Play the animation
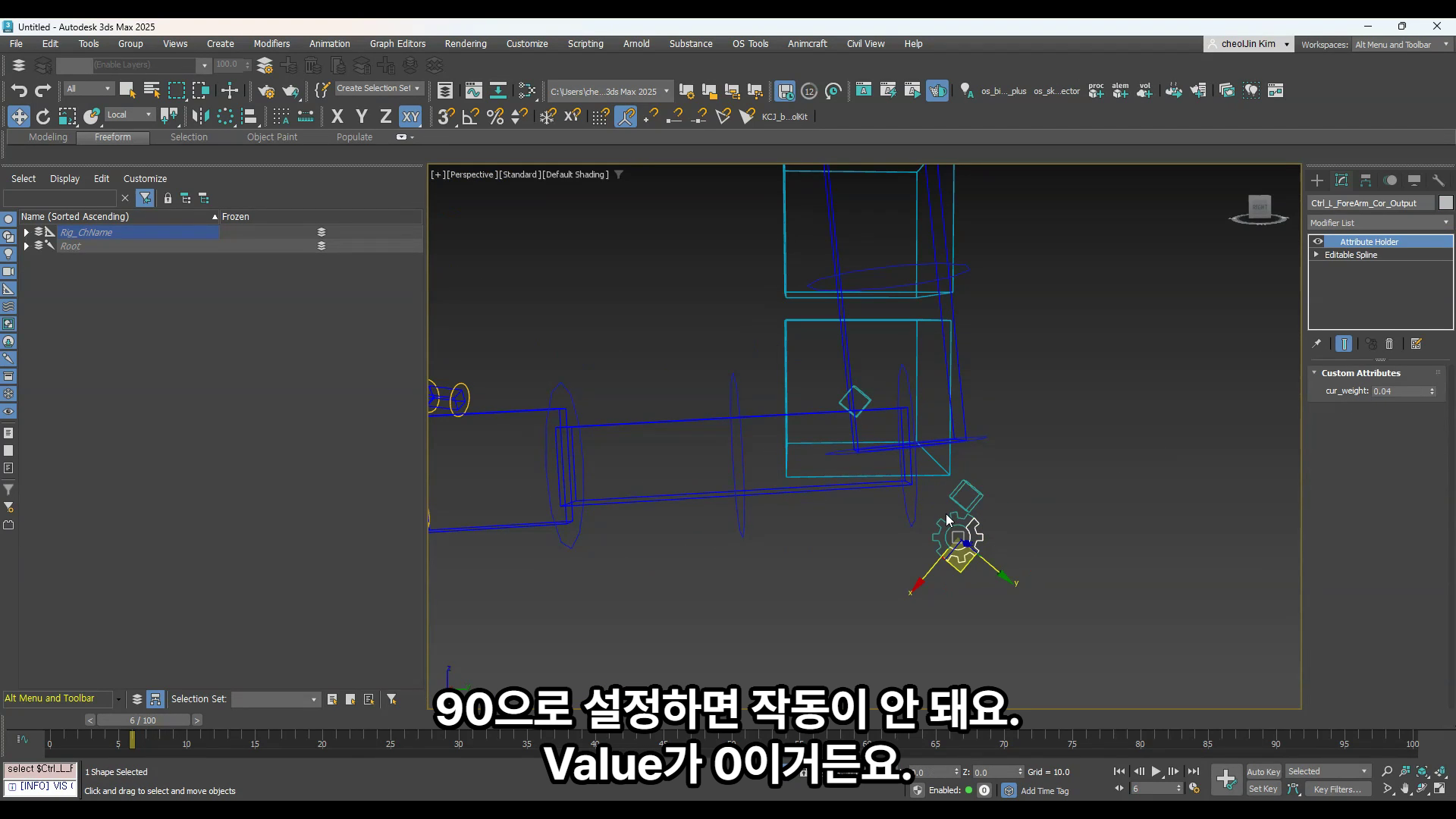This screenshot has width=1456, height=819. (x=1156, y=772)
